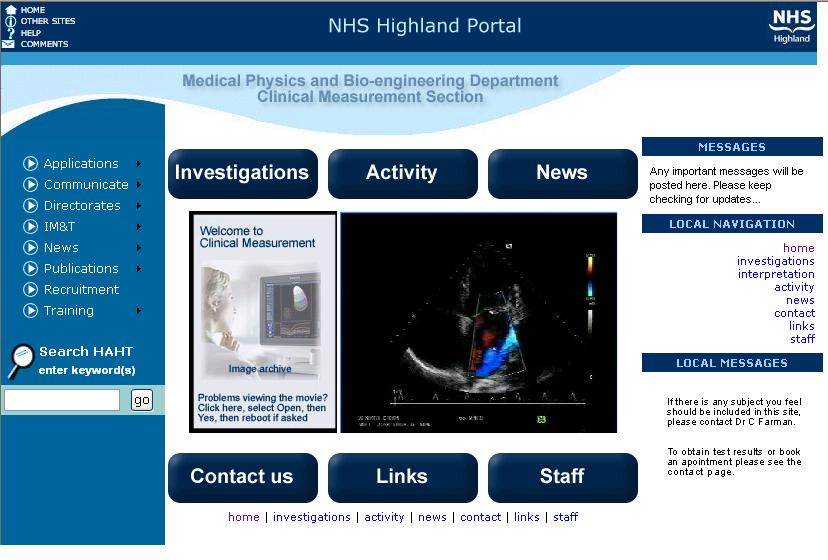Click staff in the footer links

[566, 517]
